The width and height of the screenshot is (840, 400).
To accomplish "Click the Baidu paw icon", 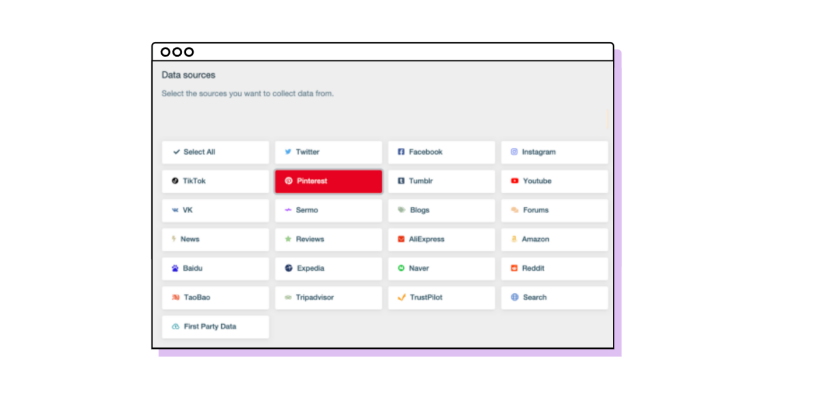I will tap(175, 268).
